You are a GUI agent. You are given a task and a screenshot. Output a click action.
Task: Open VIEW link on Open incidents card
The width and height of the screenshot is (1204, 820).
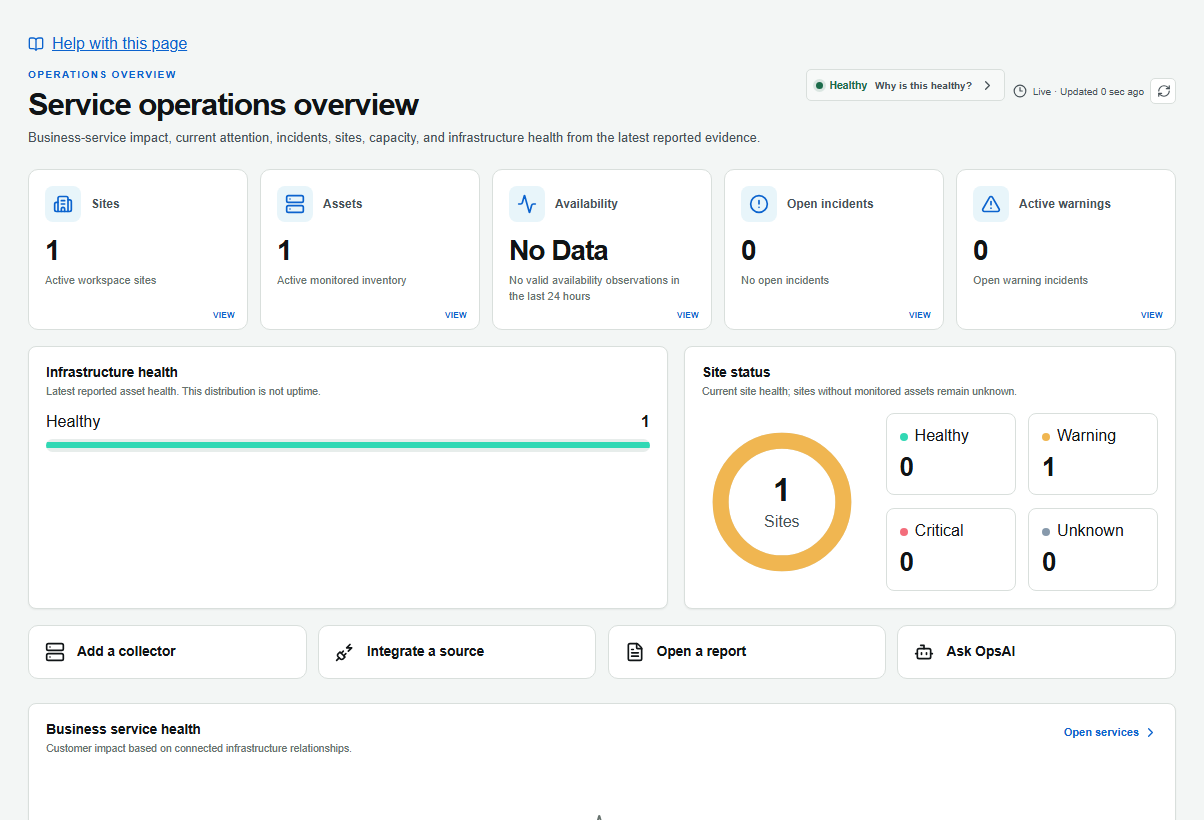(920, 315)
